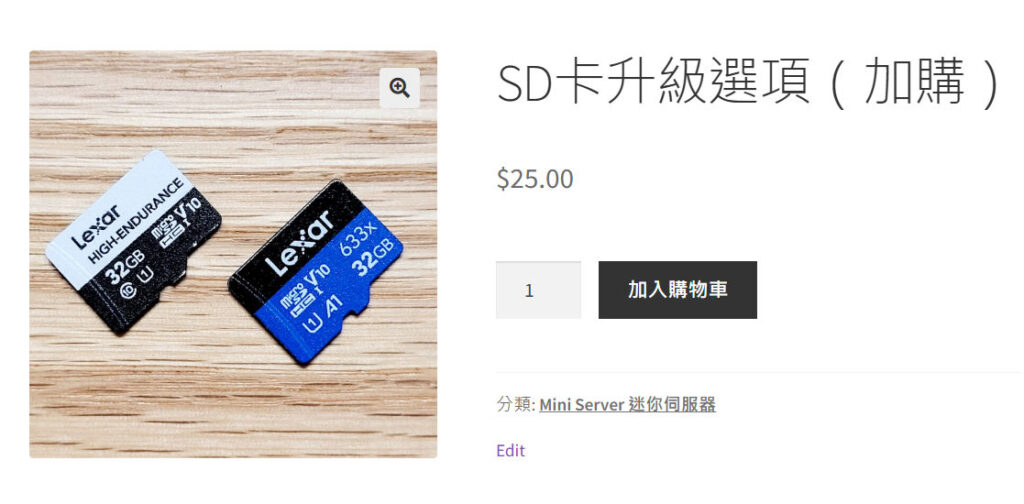Open the Mini Server 迷你伺服器 category link
Viewport: 1024px width, 504px height.
click(x=627, y=404)
